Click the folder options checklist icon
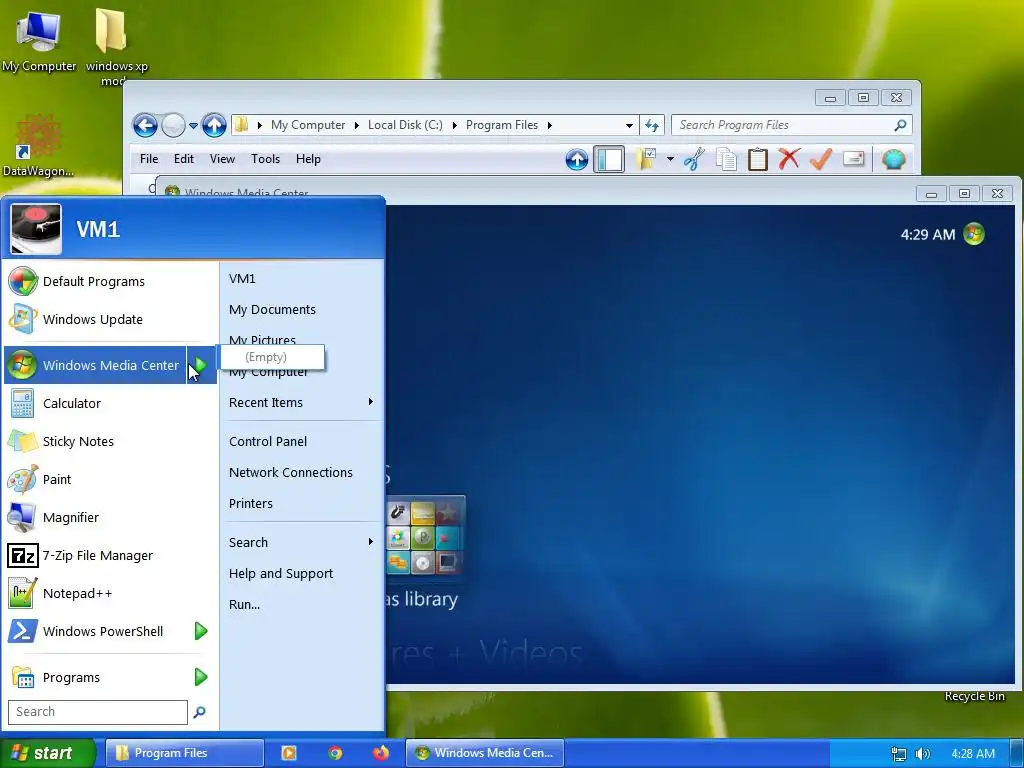 tap(646, 159)
